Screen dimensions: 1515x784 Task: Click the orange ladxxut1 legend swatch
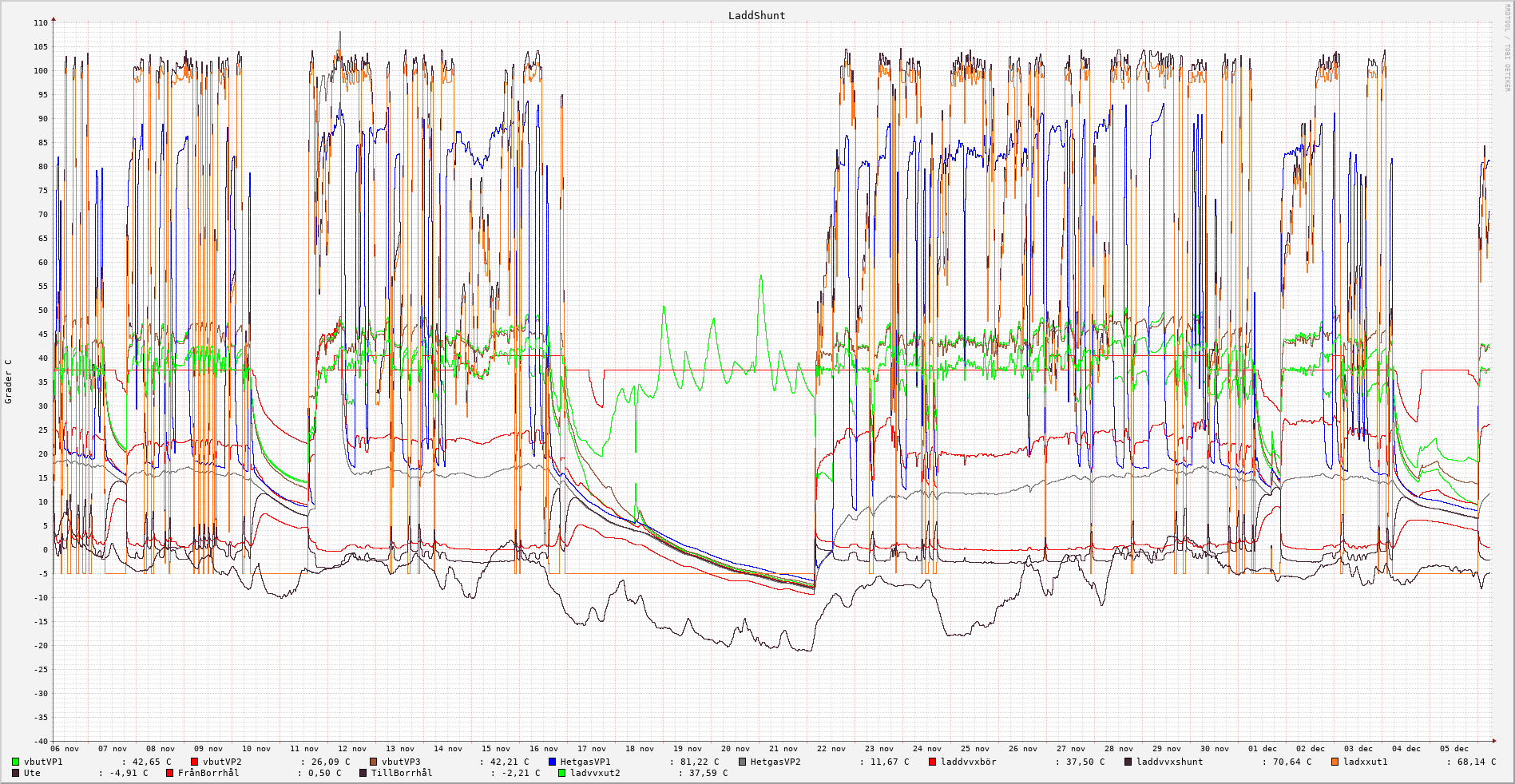click(x=1335, y=762)
